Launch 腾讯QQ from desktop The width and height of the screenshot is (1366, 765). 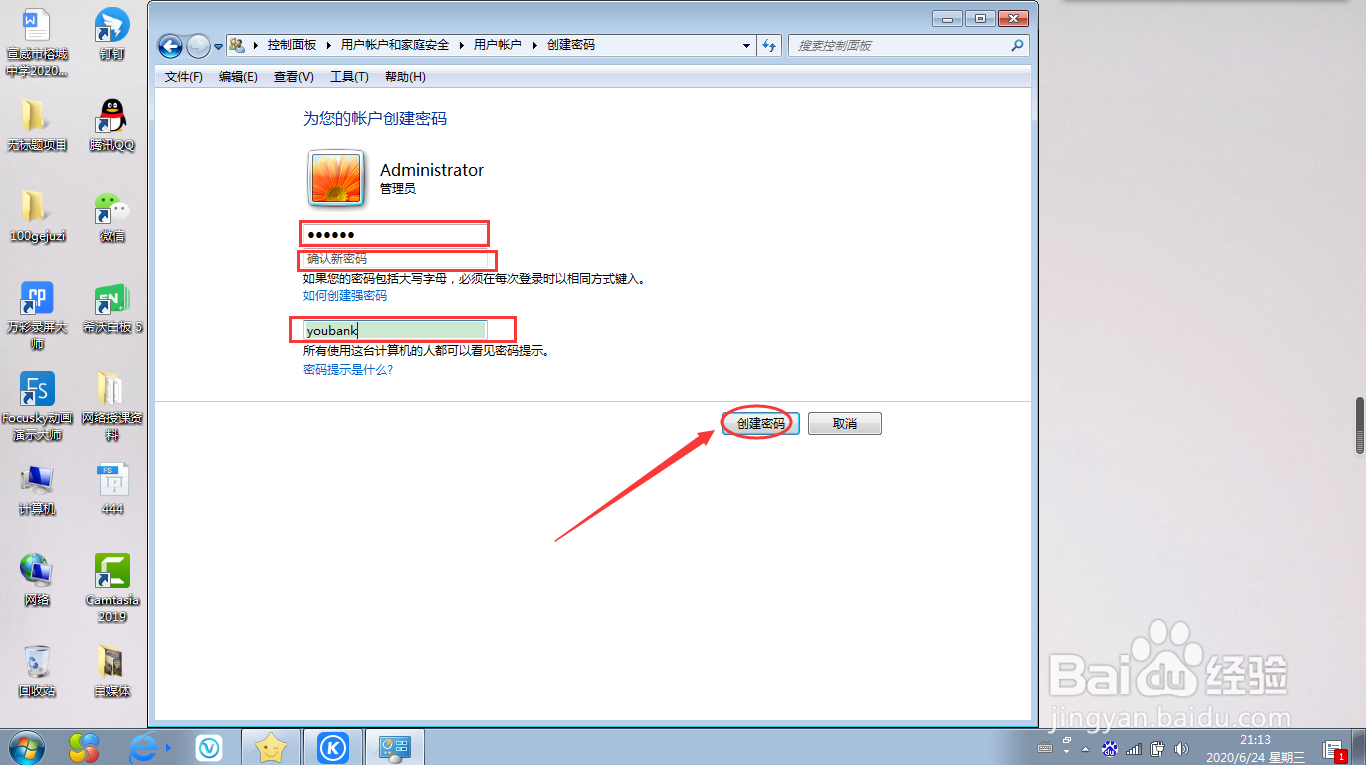(112, 126)
